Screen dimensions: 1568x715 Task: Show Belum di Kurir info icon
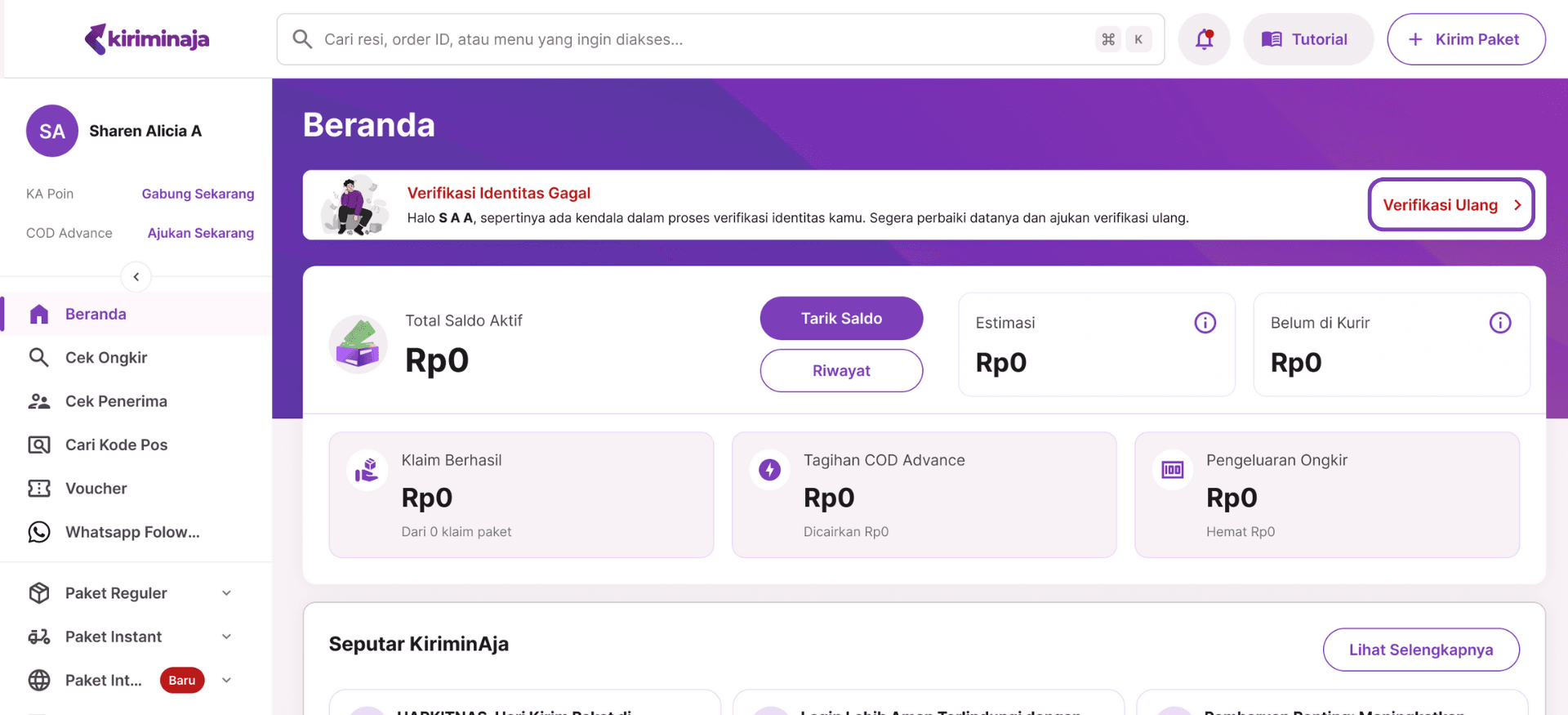1500,322
